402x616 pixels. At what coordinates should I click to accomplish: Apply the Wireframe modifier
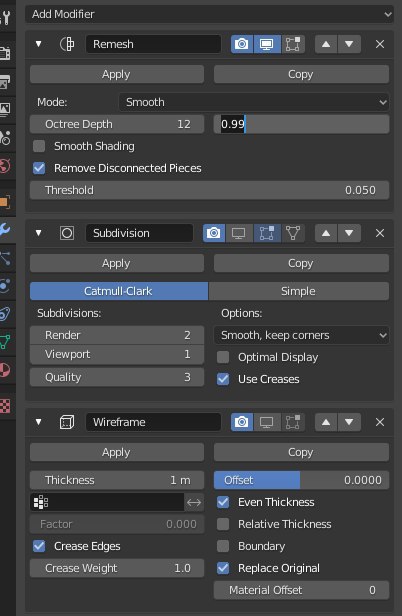[x=117, y=452]
